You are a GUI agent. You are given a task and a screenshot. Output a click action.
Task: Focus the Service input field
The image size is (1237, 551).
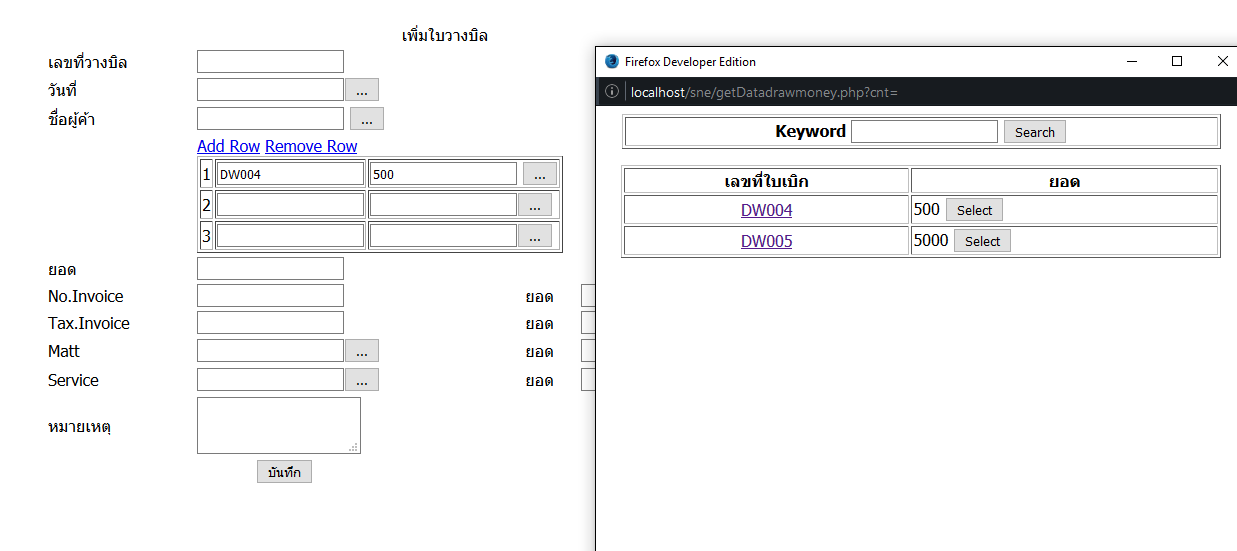point(270,380)
